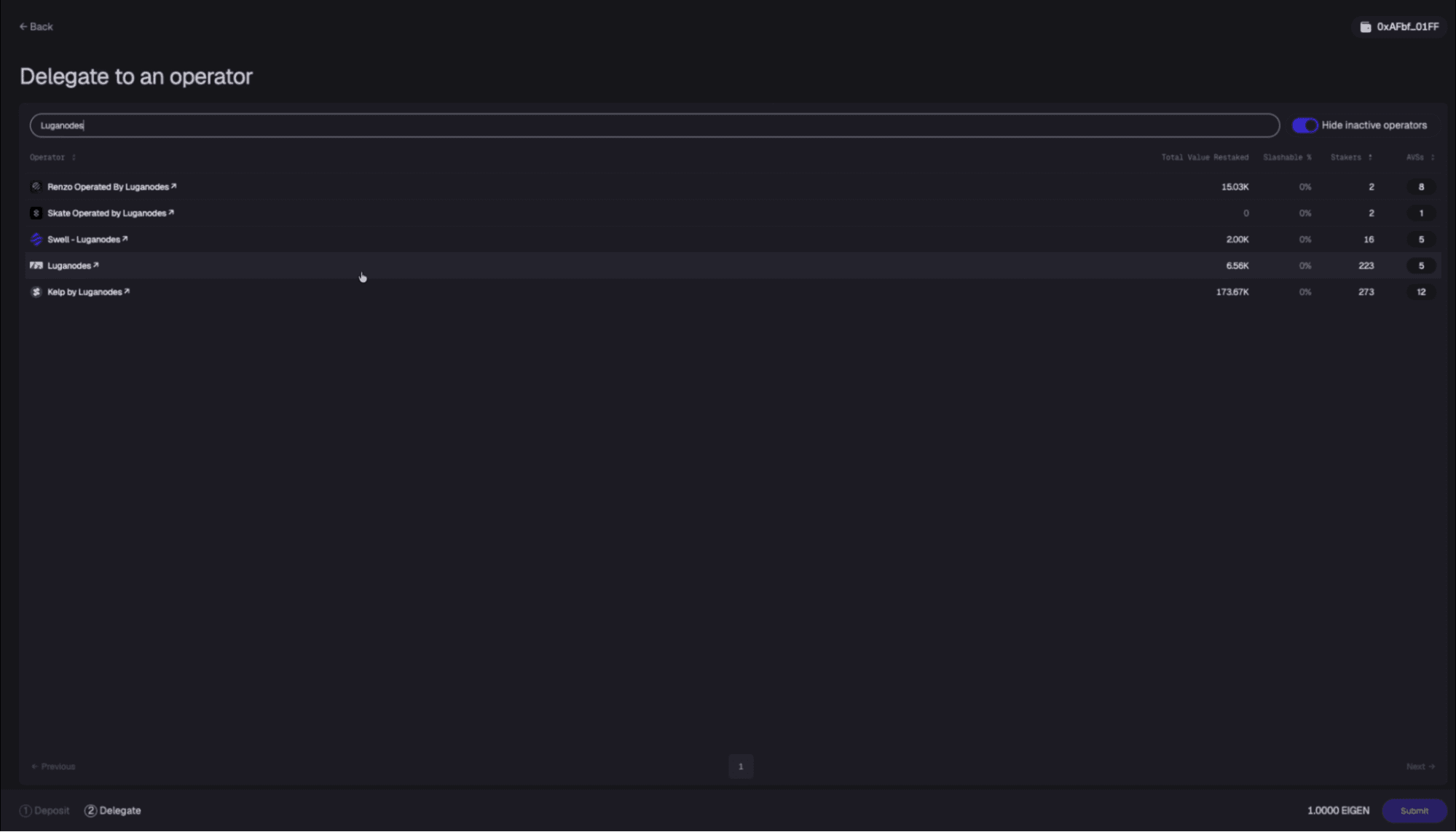Screen dimensions: 1456x832
Task: Click the Luganodes operator logo icon
Action: tap(36, 265)
